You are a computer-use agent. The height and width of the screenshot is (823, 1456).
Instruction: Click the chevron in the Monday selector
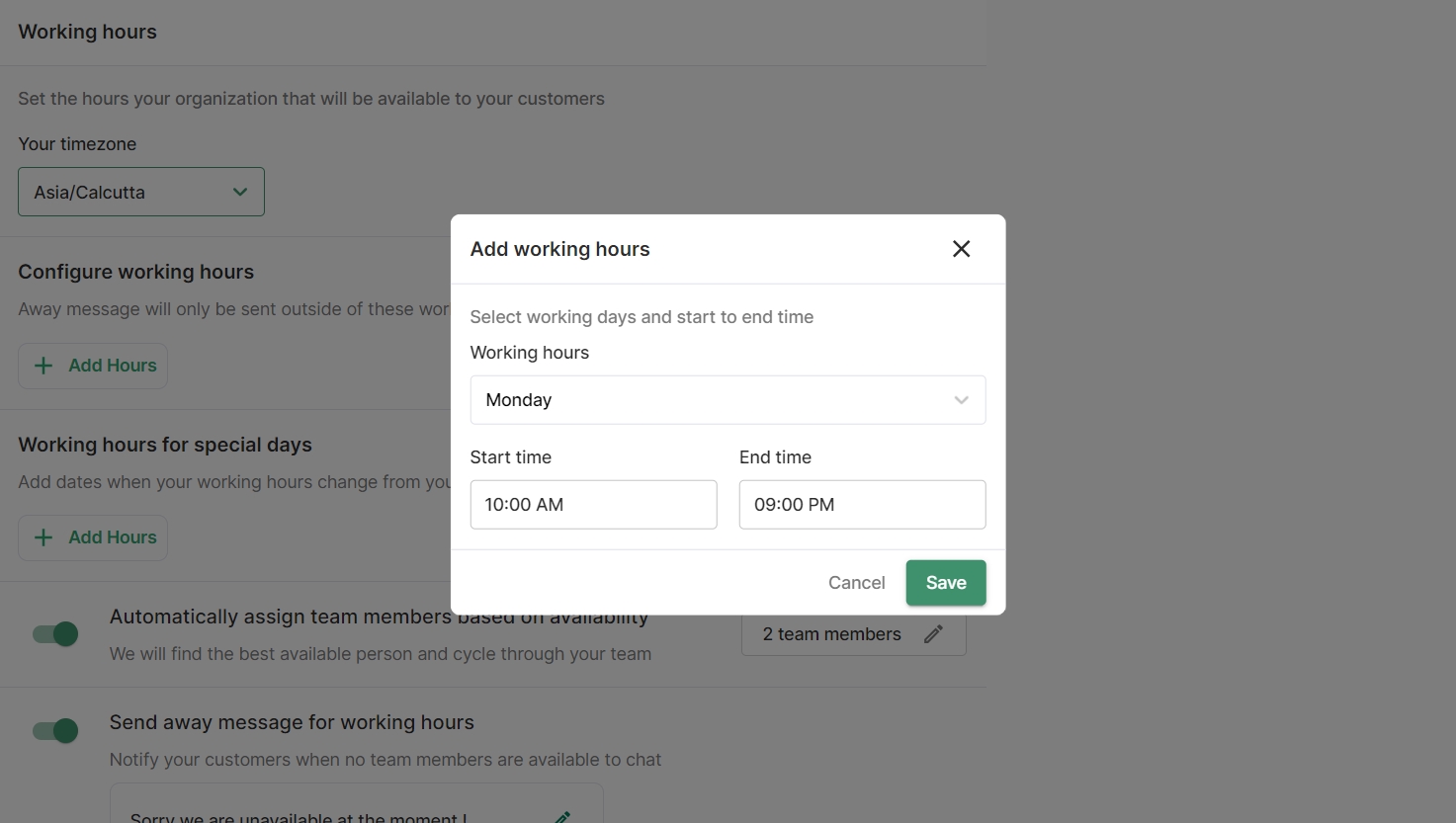coord(961,400)
